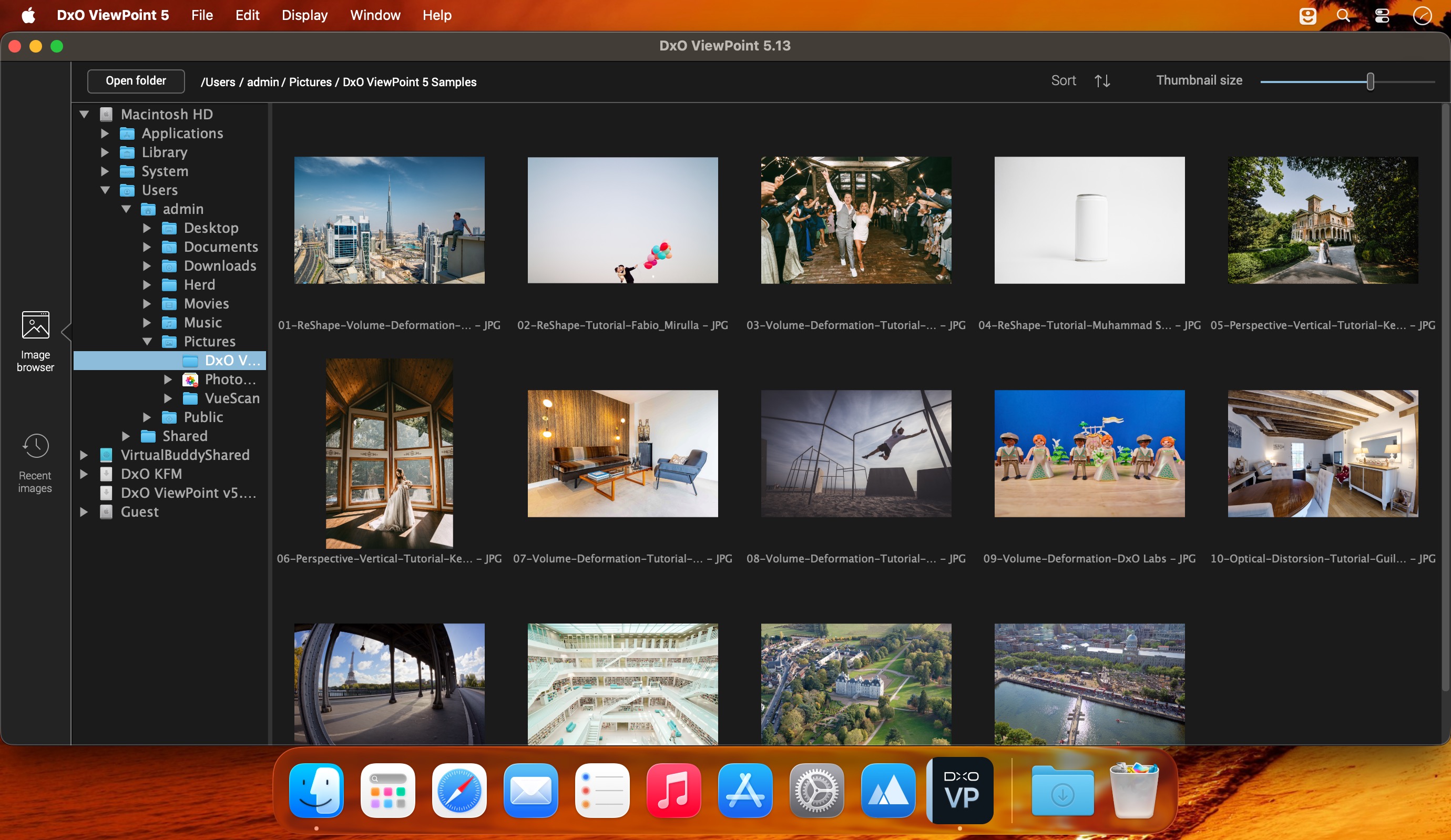Click the smiley face menu bar icon
Viewport: 1451px width, 840px height.
point(1307,16)
